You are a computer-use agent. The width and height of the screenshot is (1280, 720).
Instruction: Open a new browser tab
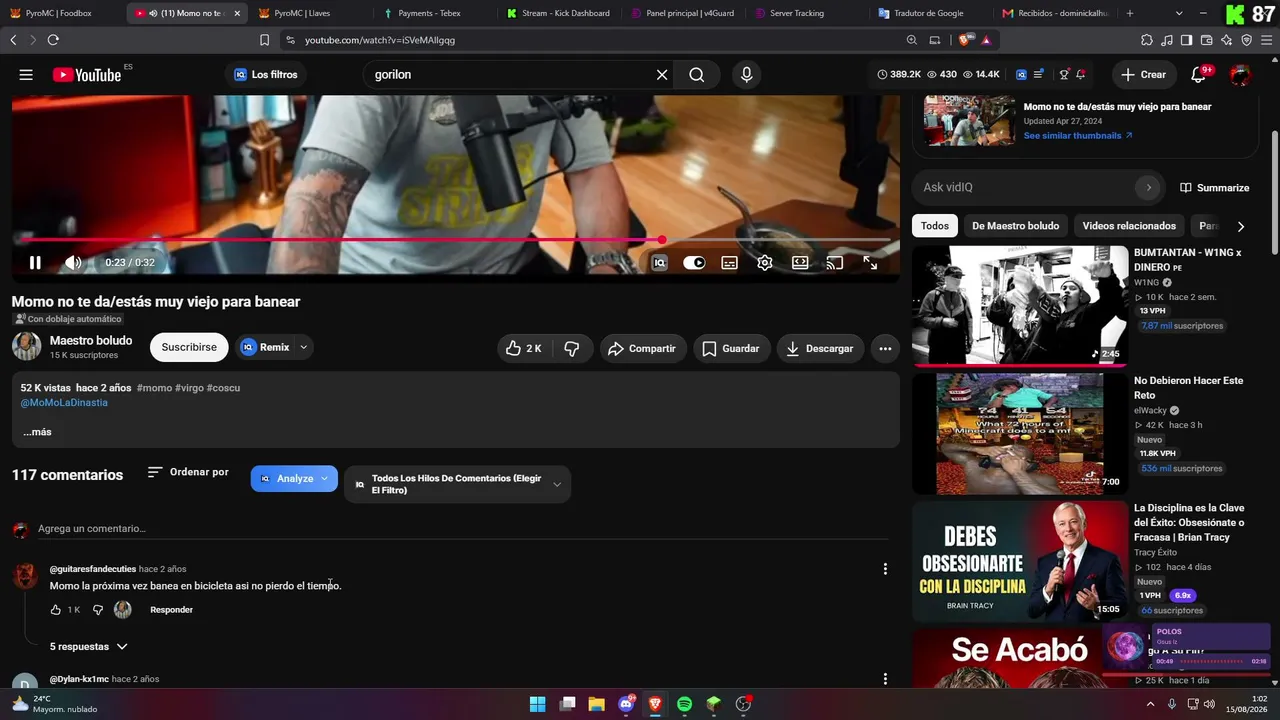point(1130,13)
